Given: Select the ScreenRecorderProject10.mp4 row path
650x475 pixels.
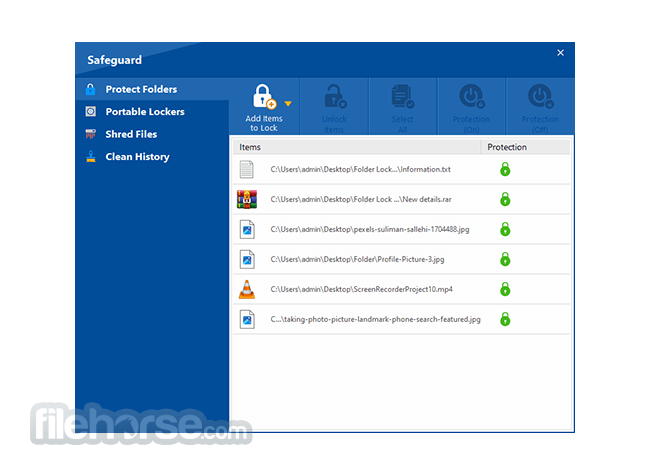Looking at the screenshot, I should point(361,289).
